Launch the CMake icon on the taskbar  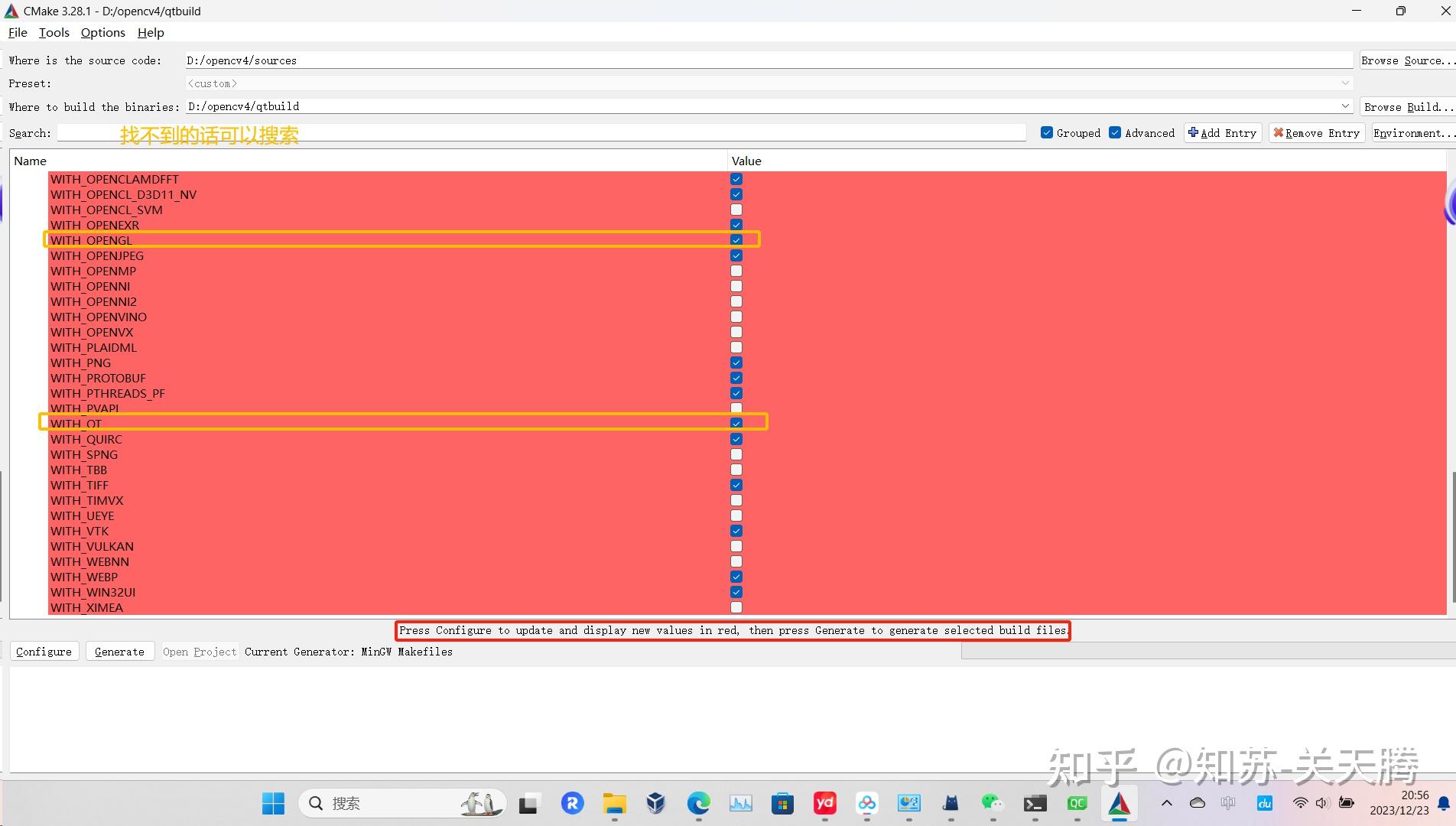[1120, 803]
